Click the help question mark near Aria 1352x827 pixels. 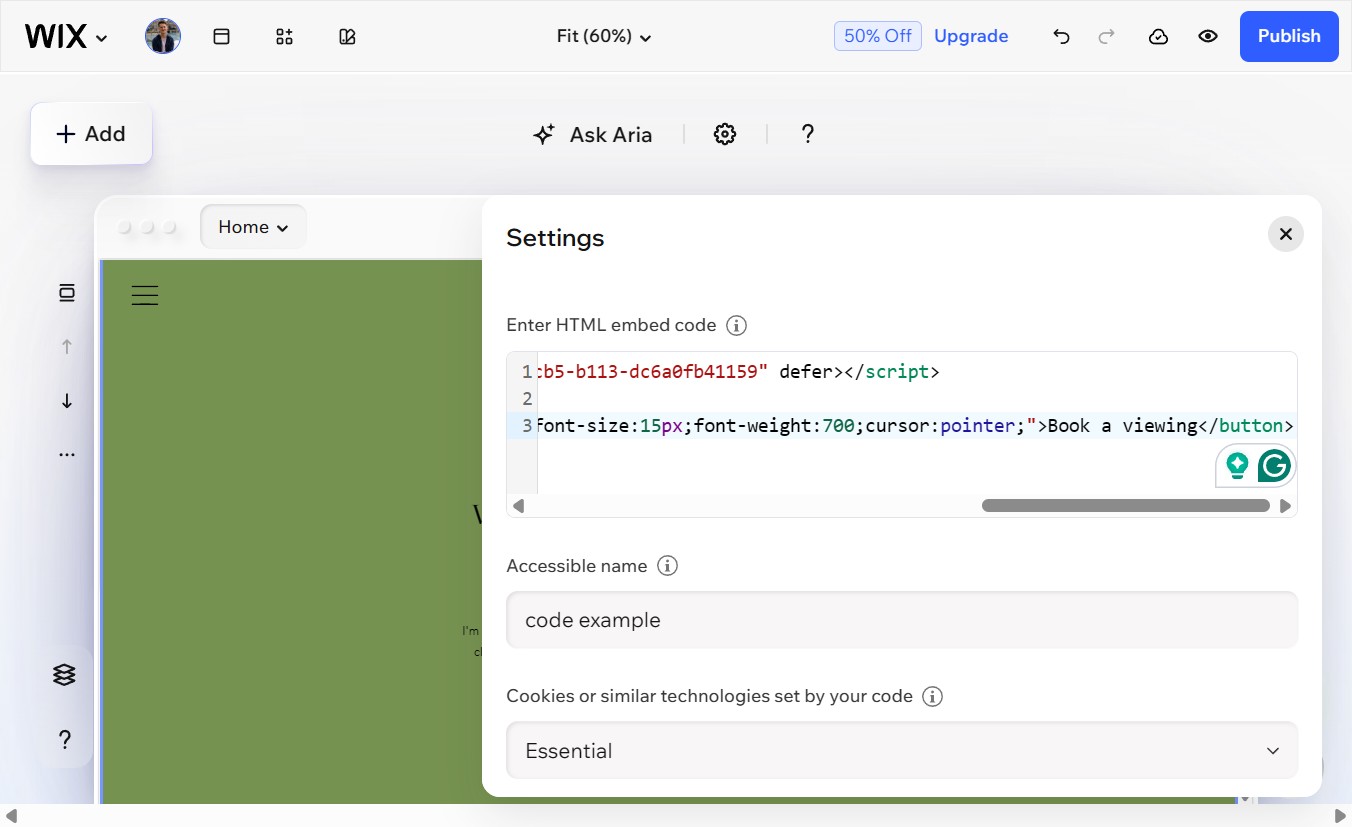pos(808,134)
